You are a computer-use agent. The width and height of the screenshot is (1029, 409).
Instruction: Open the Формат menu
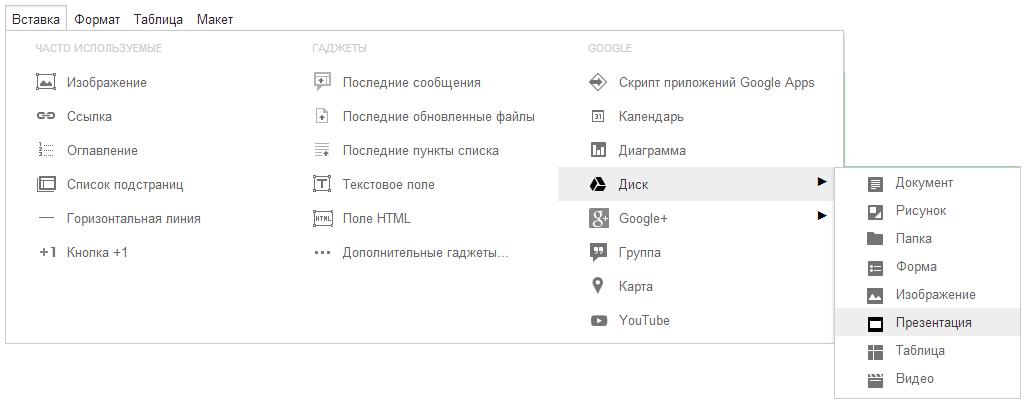(x=97, y=19)
